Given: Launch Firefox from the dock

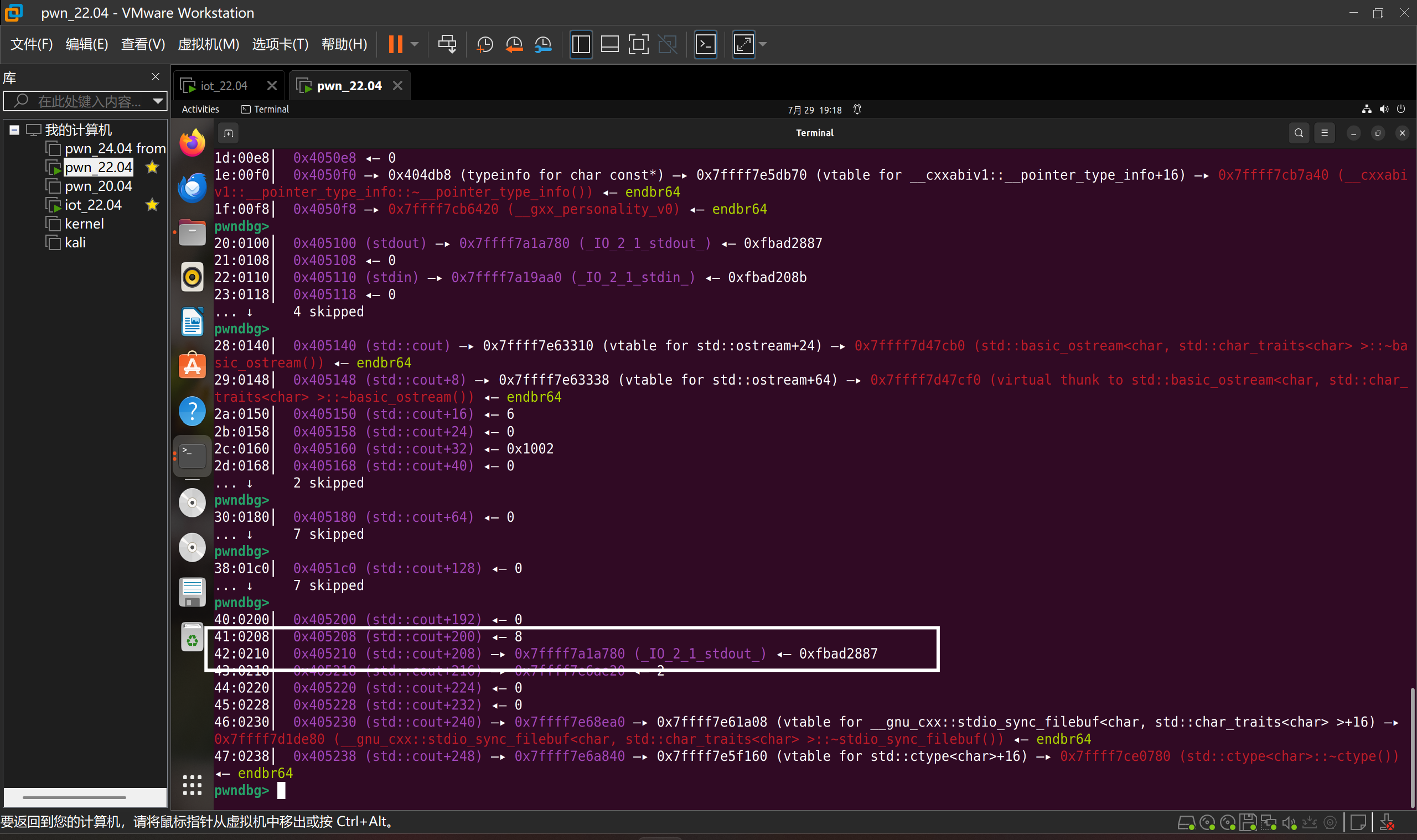Looking at the screenshot, I should (x=192, y=143).
